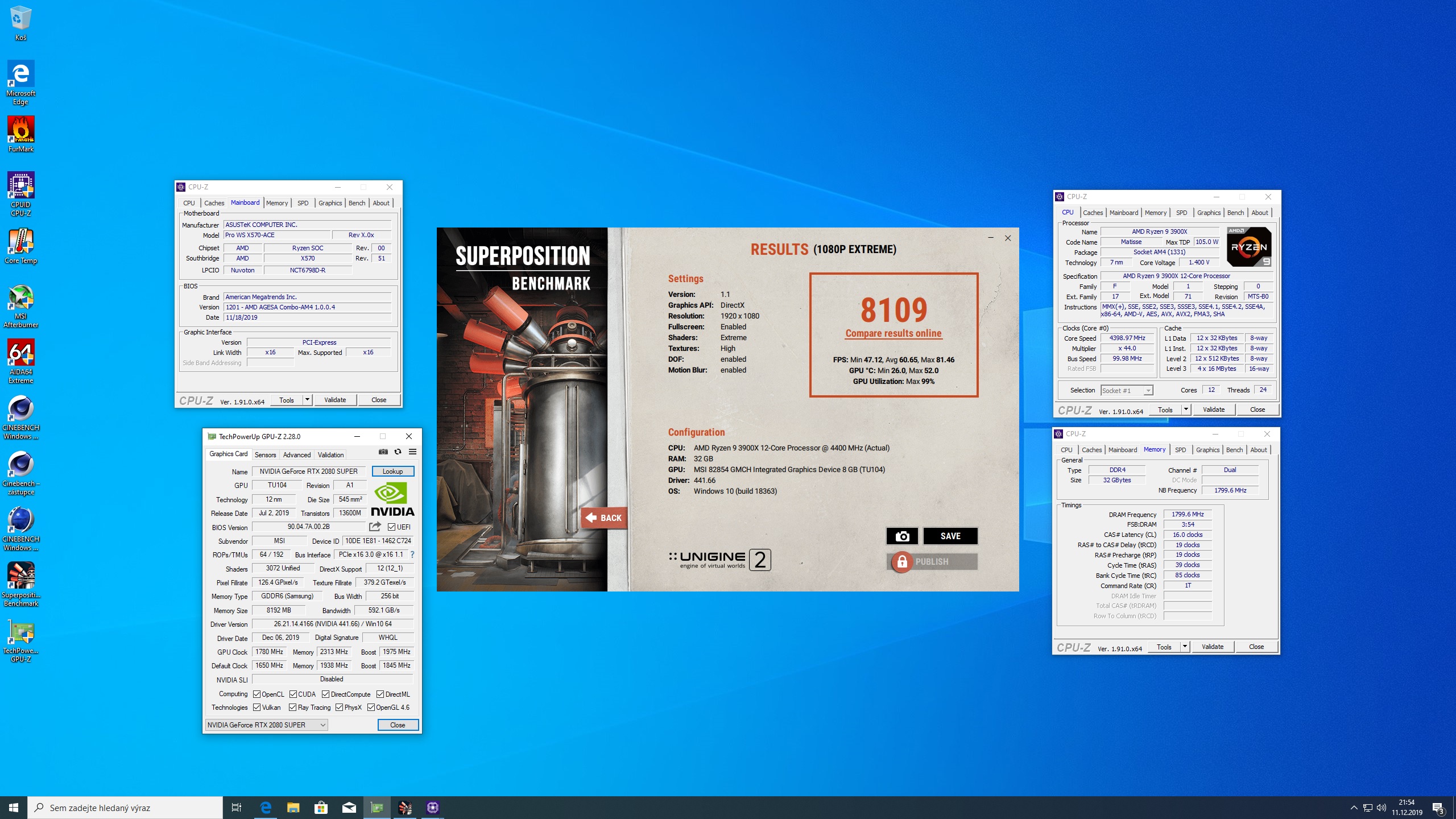Viewport: 1456px width, 819px height.
Task: Launch the AIDA64 Extreme desktop icon
Action: point(20,362)
